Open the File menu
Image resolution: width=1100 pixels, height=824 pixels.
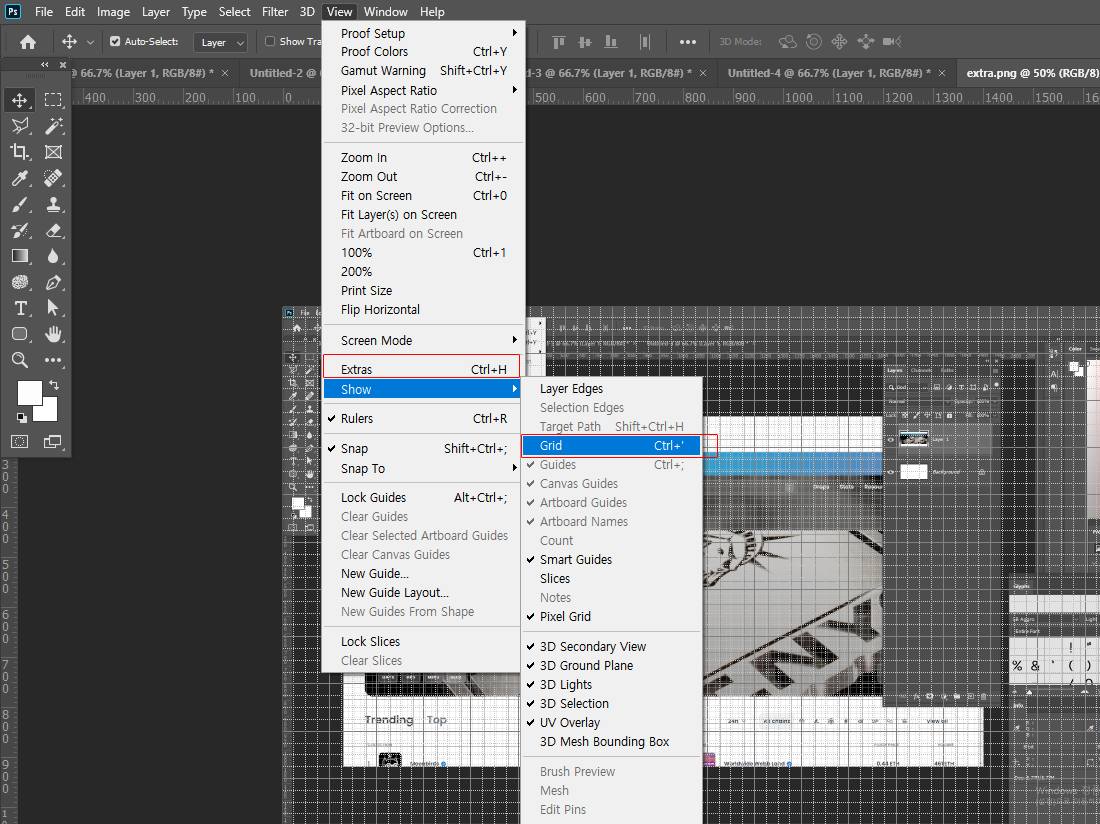click(43, 11)
